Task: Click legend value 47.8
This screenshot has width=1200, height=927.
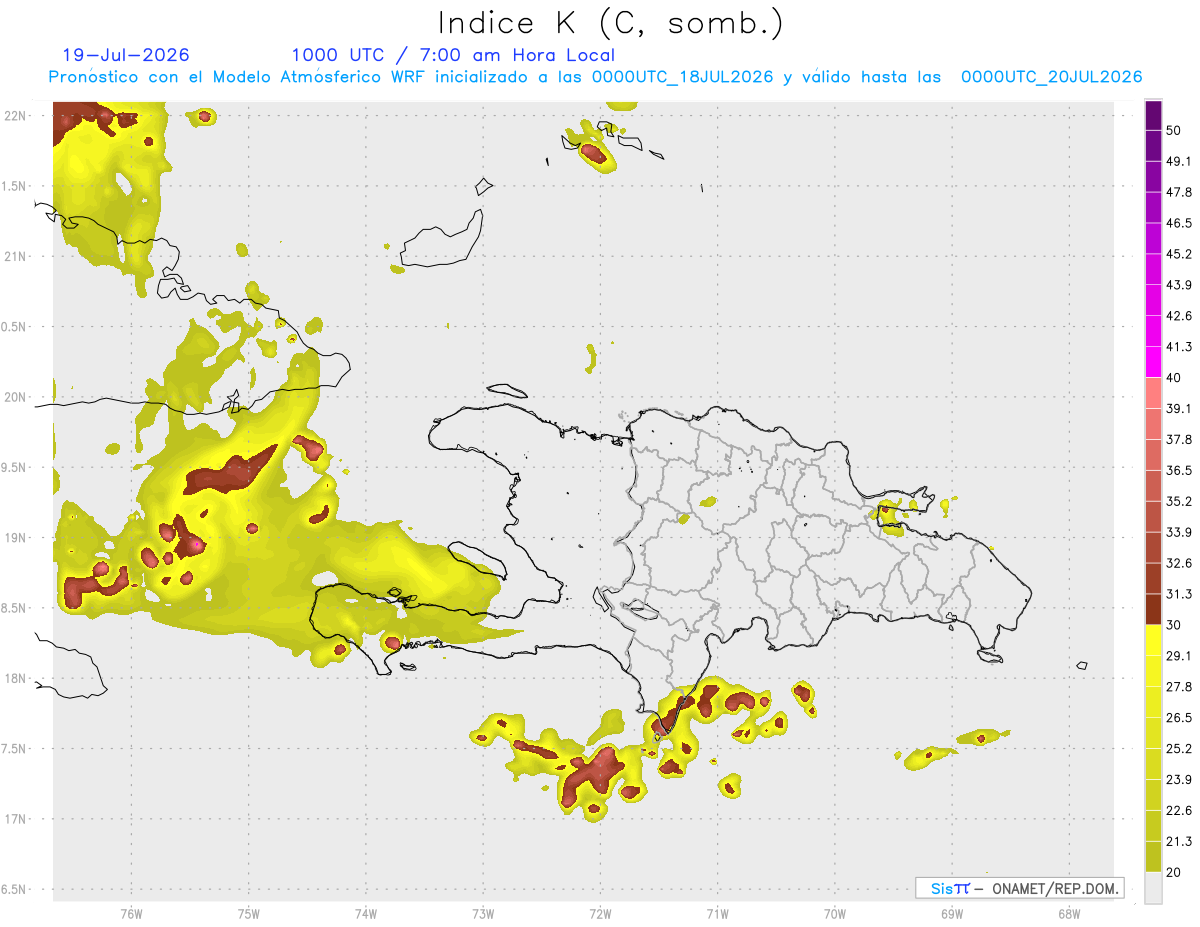Action: click(1179, 193)
